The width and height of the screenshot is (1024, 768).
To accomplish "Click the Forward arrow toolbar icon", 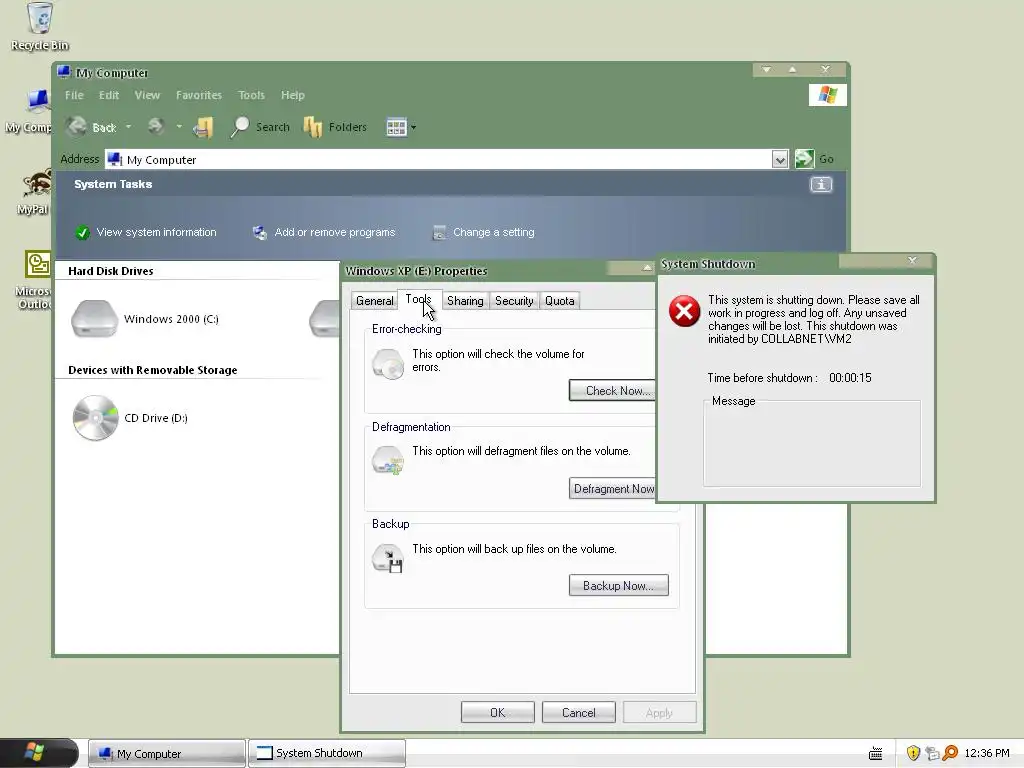I will click(x=155, y=126).
